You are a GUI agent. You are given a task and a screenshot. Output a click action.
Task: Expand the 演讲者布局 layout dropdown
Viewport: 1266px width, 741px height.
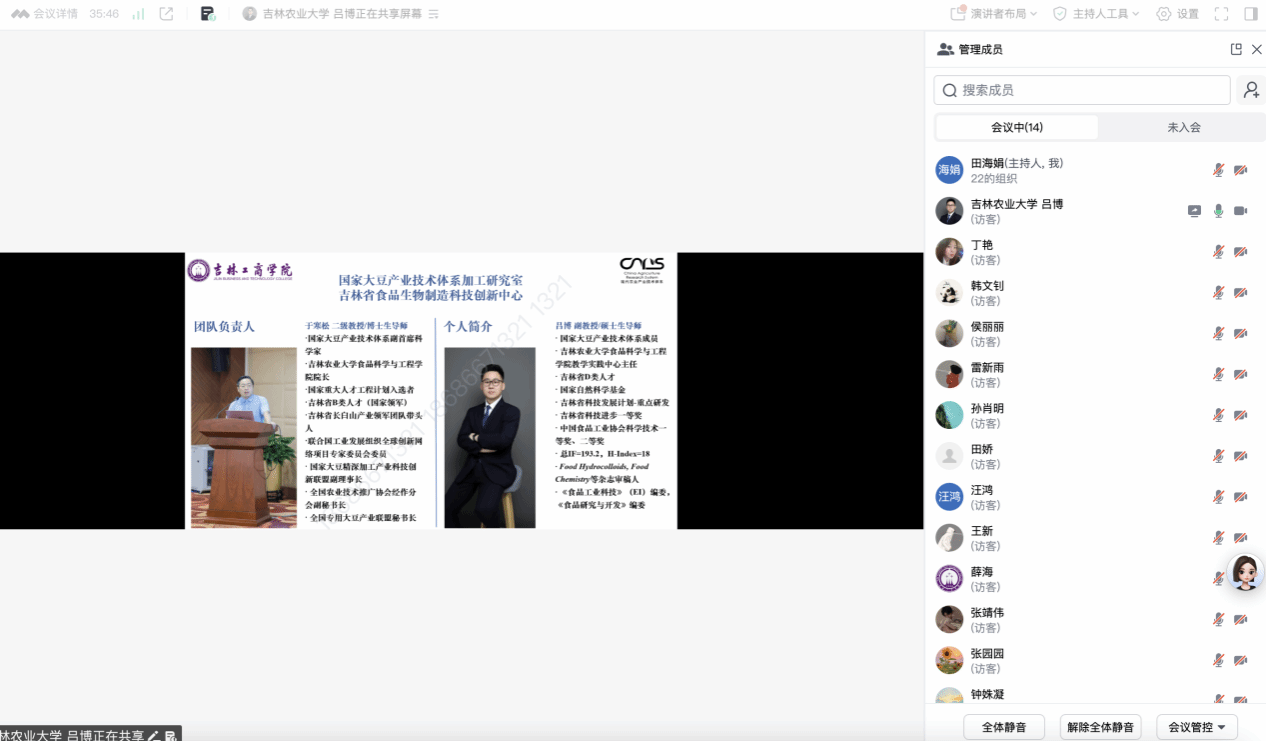(994, 14)
